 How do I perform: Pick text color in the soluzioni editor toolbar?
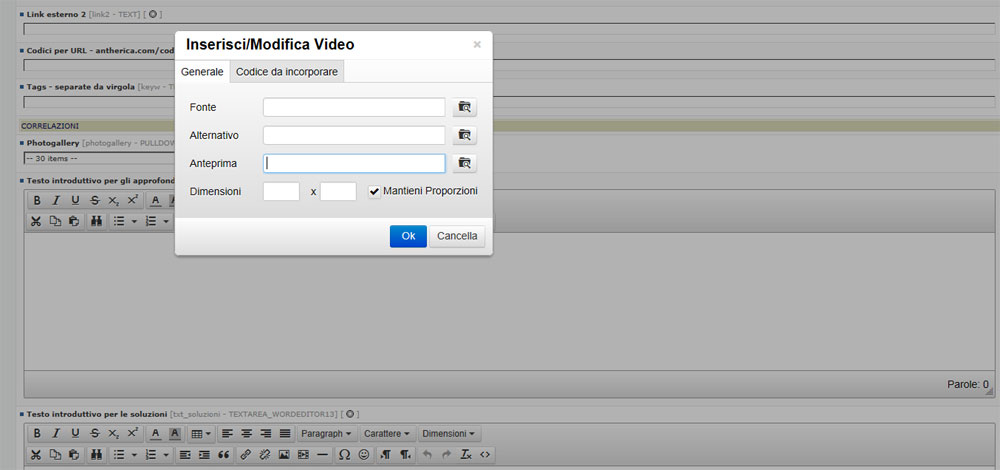click(x=155, y=434)
